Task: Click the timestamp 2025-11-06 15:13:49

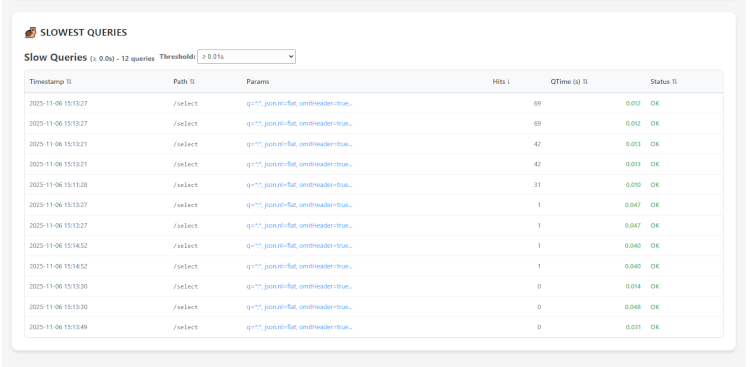Action: [58, 327]
